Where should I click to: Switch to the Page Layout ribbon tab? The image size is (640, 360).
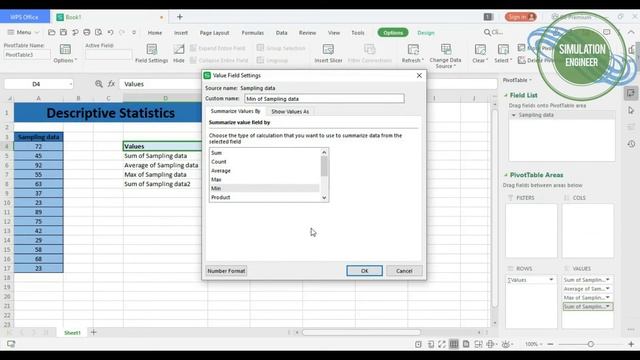[214, 33]
